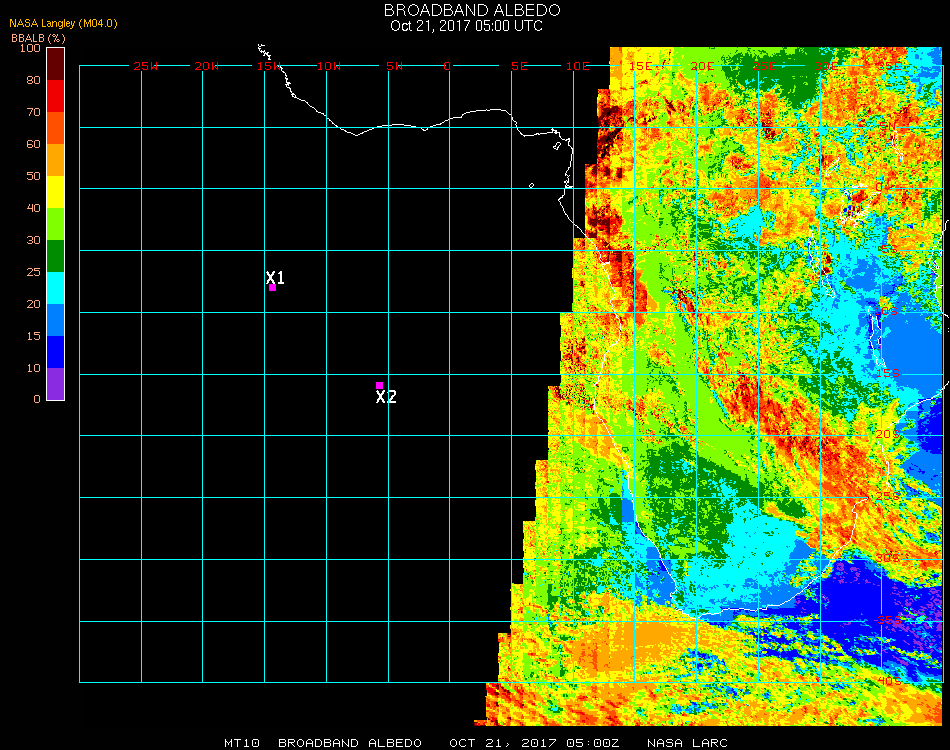Click the '70' colorbar value
The width and height of the screenshot is (950, 750).
click(x=33, y=112)
